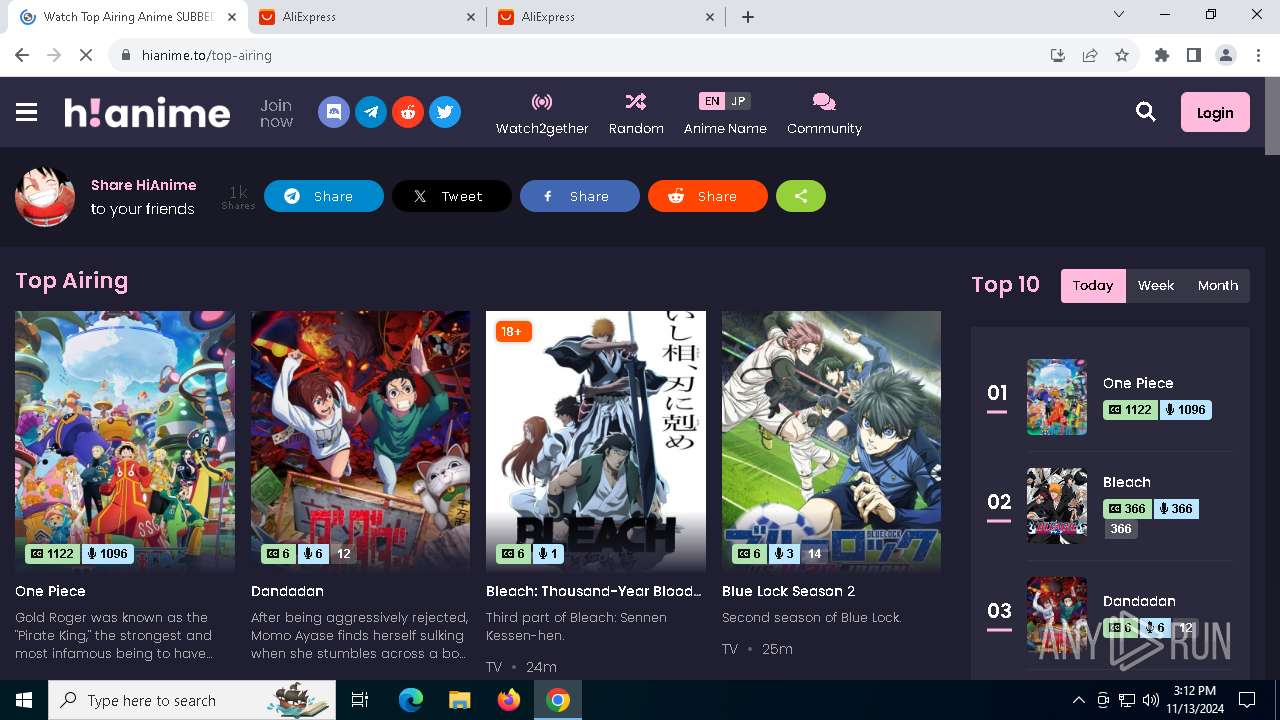Click One Piece thumbnail in Top 10
Viewport: 1280px width, 720px height.
pyautogui.click(x=1057, y=397)
